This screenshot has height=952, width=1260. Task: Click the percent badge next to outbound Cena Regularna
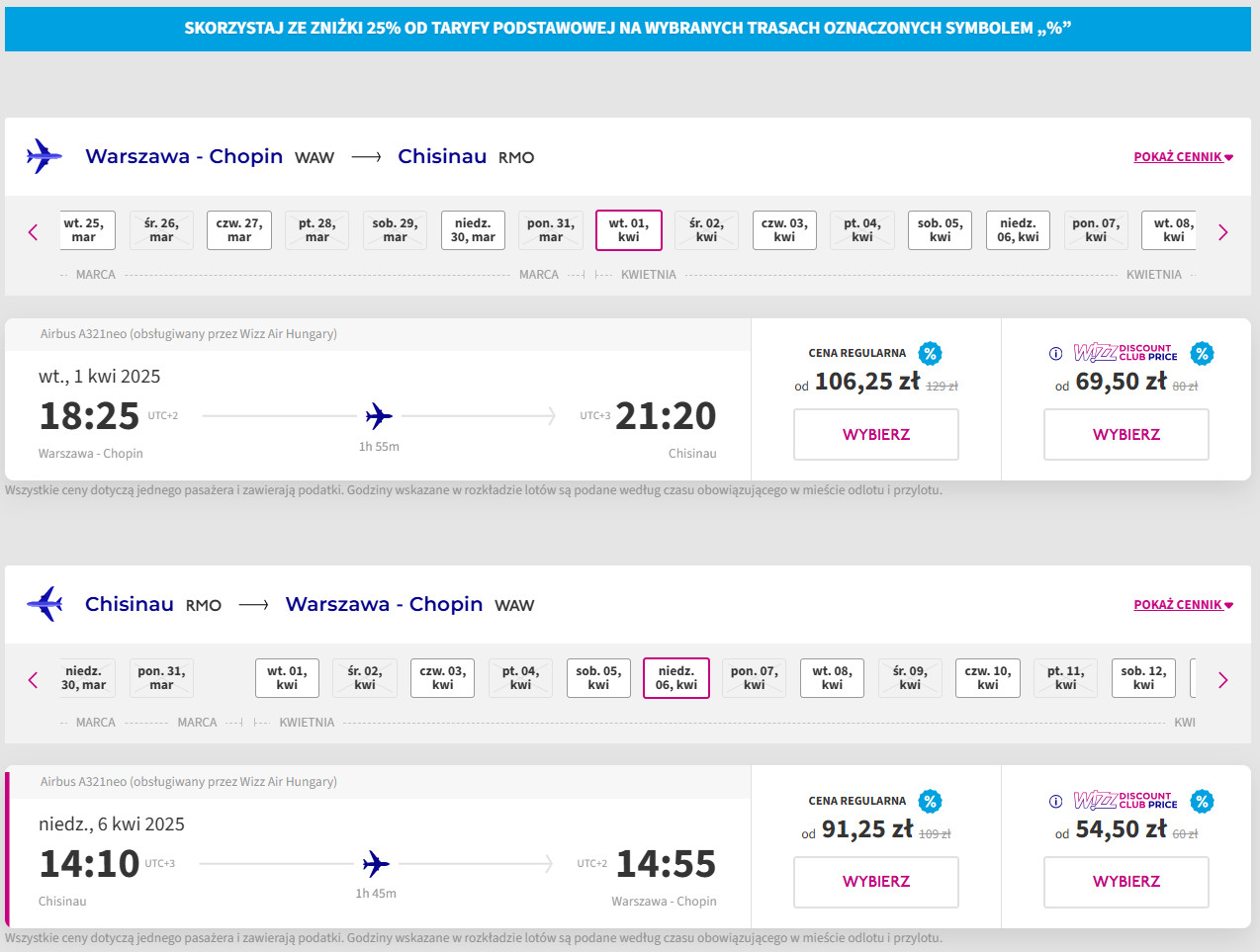point(930,354)
